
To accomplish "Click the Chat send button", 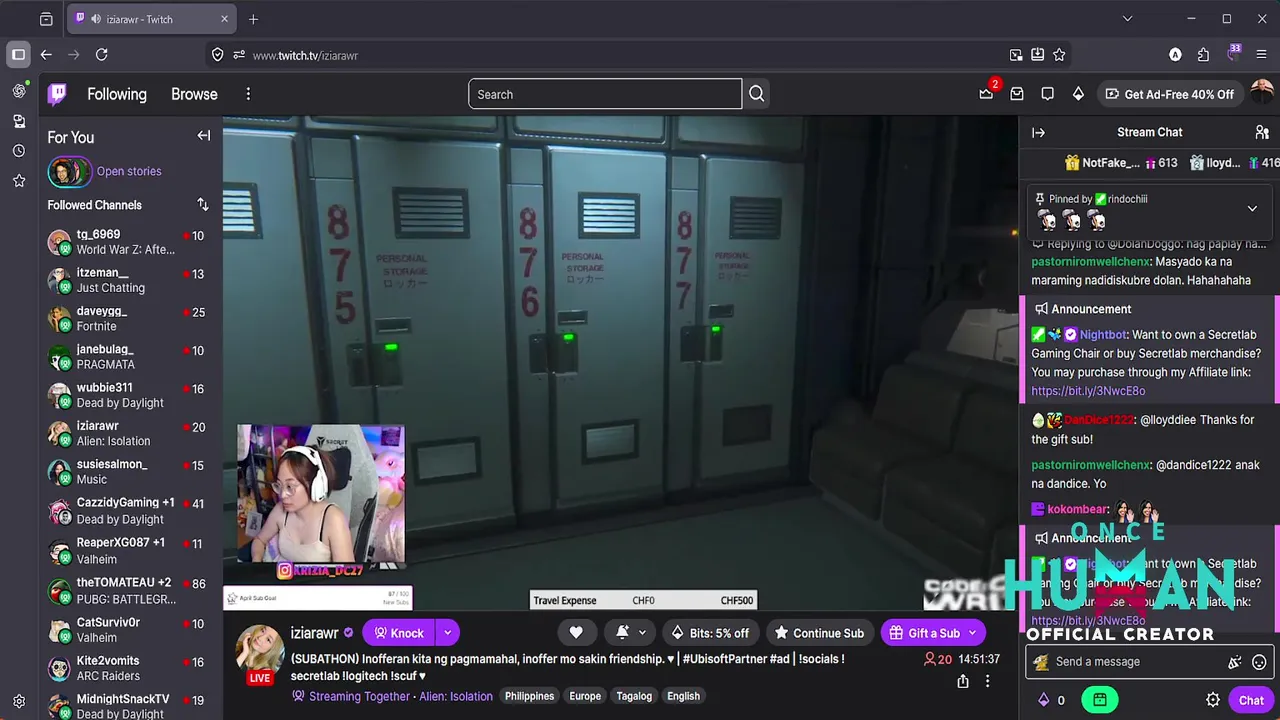I will pos(1251,700).
